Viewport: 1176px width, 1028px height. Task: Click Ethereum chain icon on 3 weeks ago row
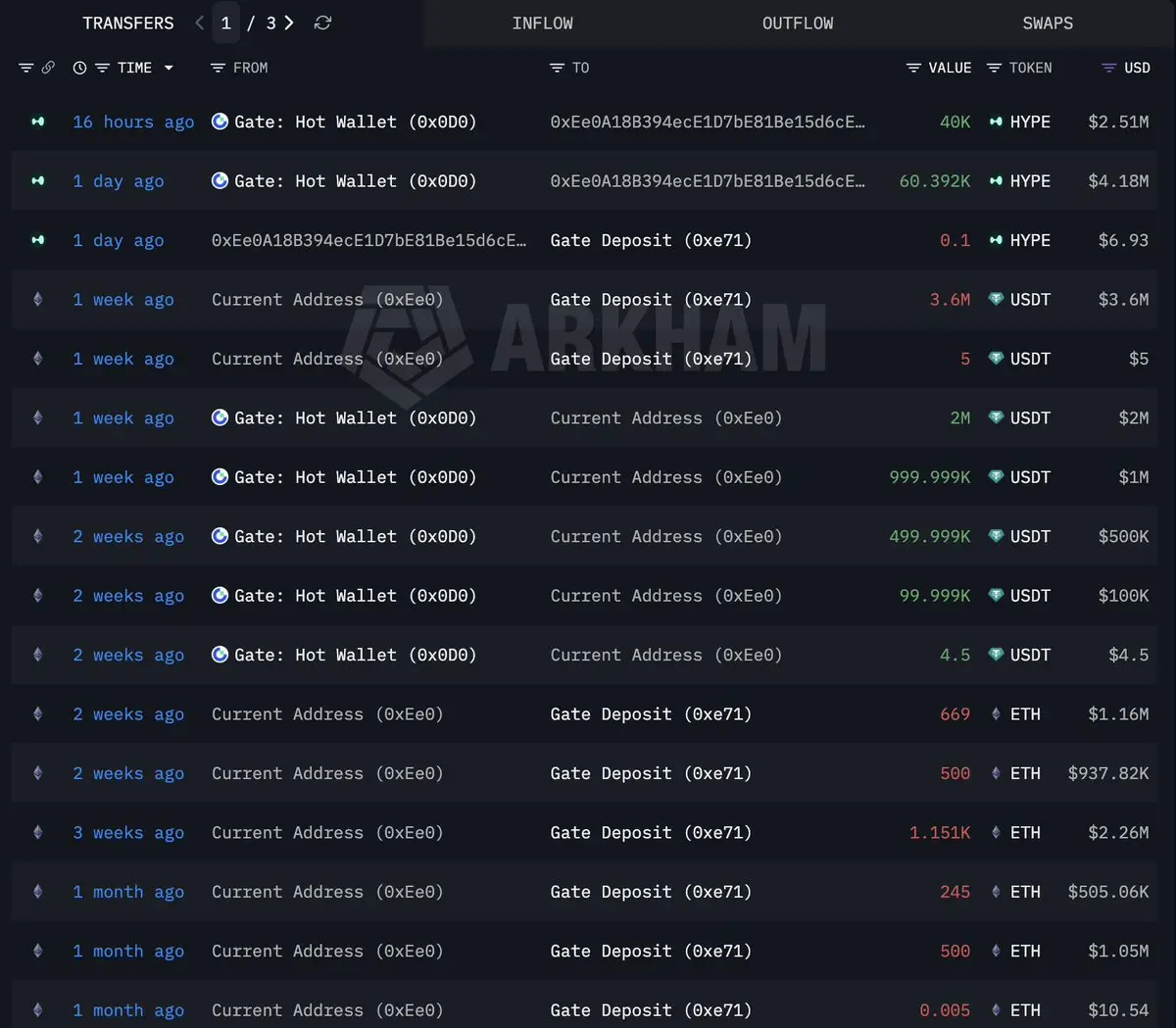tap(38, 833)
